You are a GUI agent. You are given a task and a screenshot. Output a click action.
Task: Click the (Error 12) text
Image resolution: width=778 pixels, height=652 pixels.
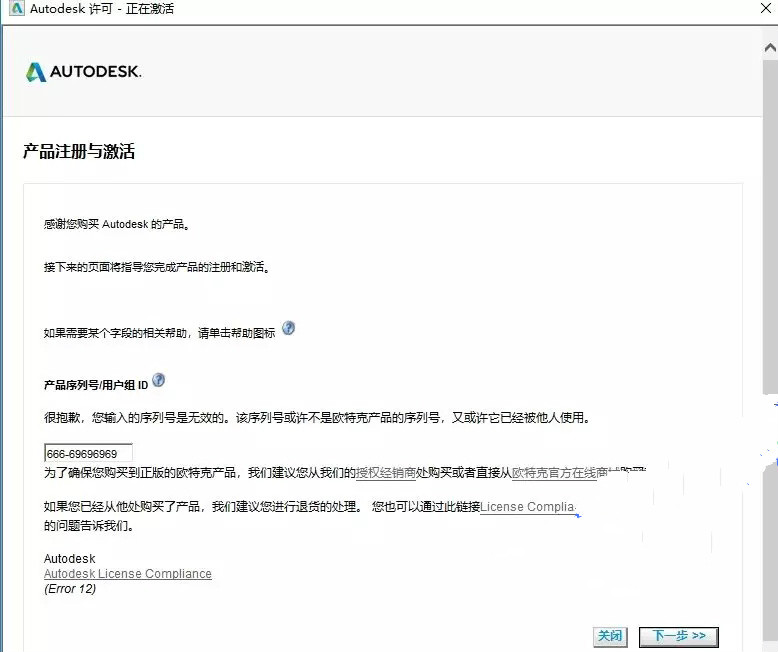coord(69,589)
